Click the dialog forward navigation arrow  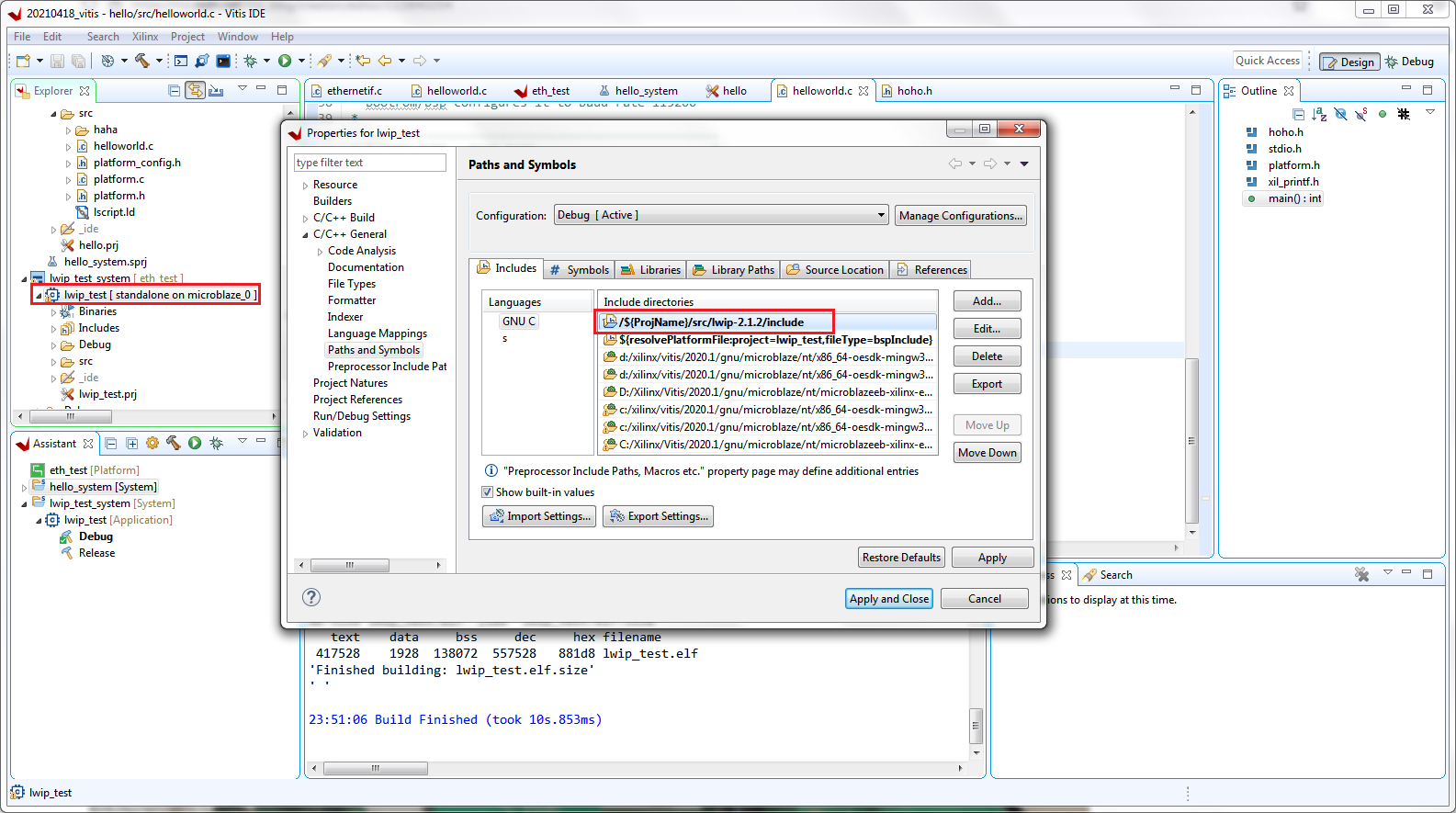(x=990, y=164)
